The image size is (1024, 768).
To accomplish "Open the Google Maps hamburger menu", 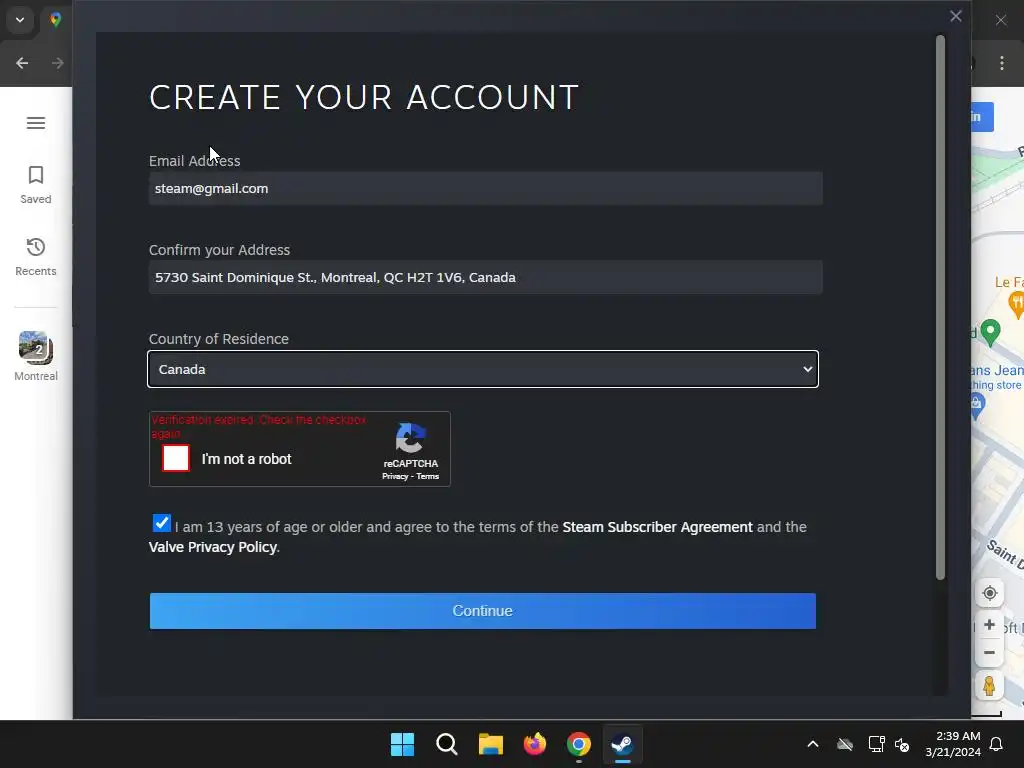I will (36, 123).
